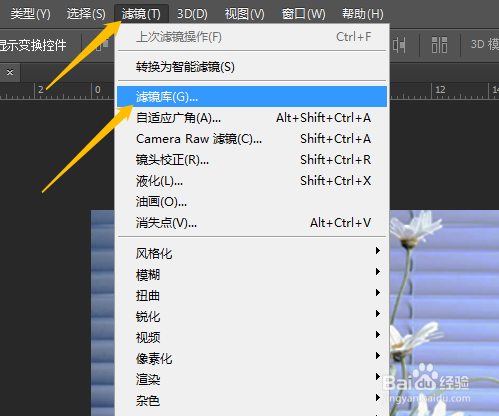Open Camera Raw 滤镜(C)...
499x416 pixels.
(x=252, y=139)
